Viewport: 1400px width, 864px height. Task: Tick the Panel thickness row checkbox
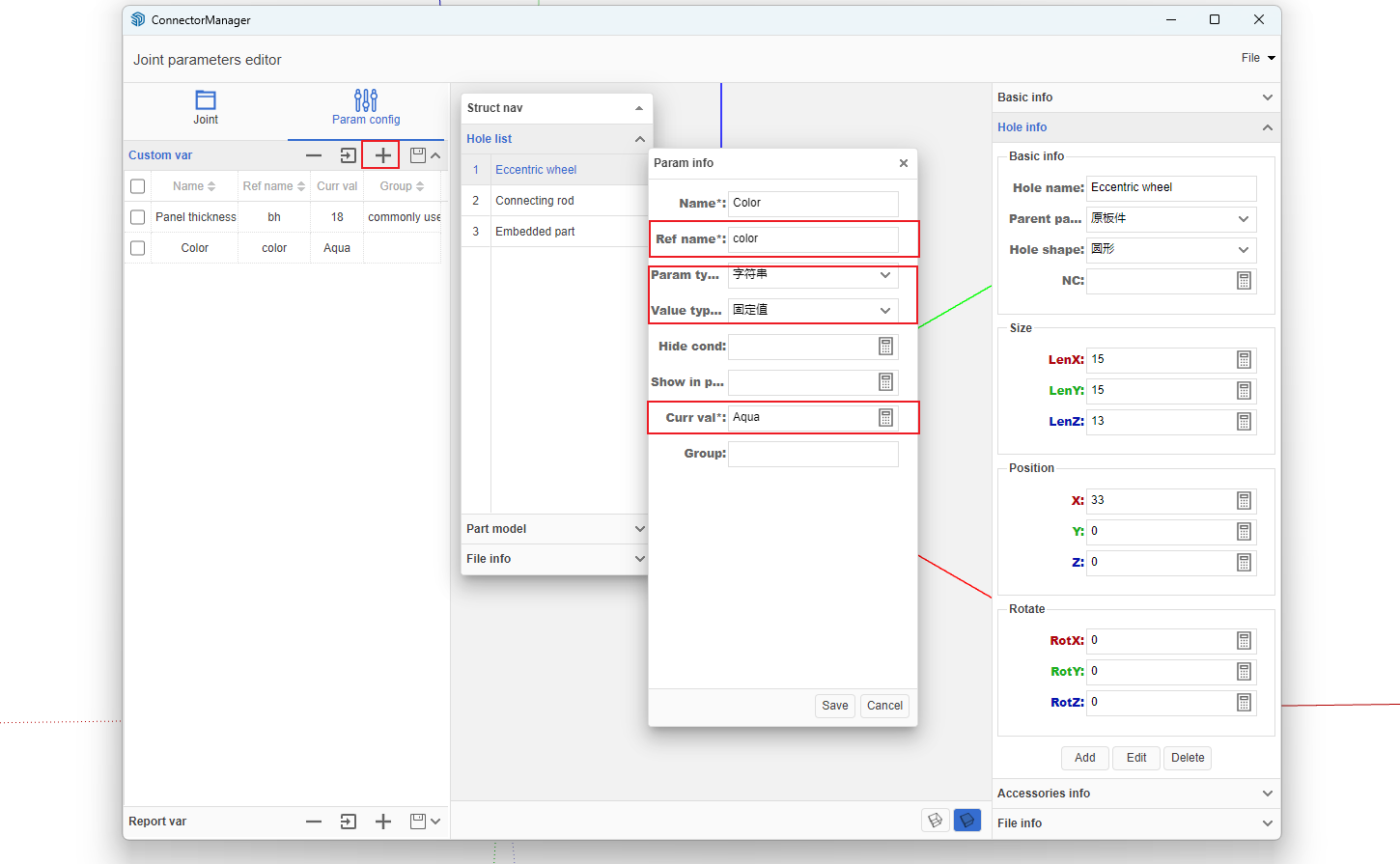point(138,217)
